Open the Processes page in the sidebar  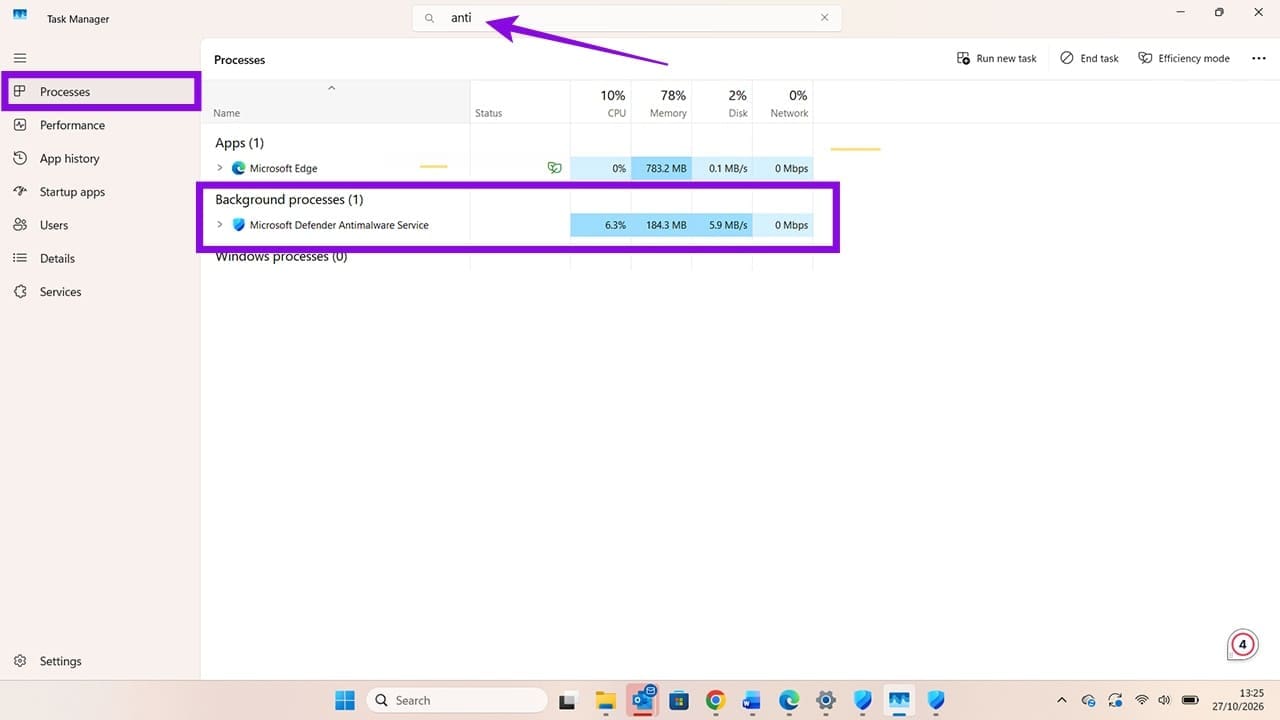tap(100, 92)
